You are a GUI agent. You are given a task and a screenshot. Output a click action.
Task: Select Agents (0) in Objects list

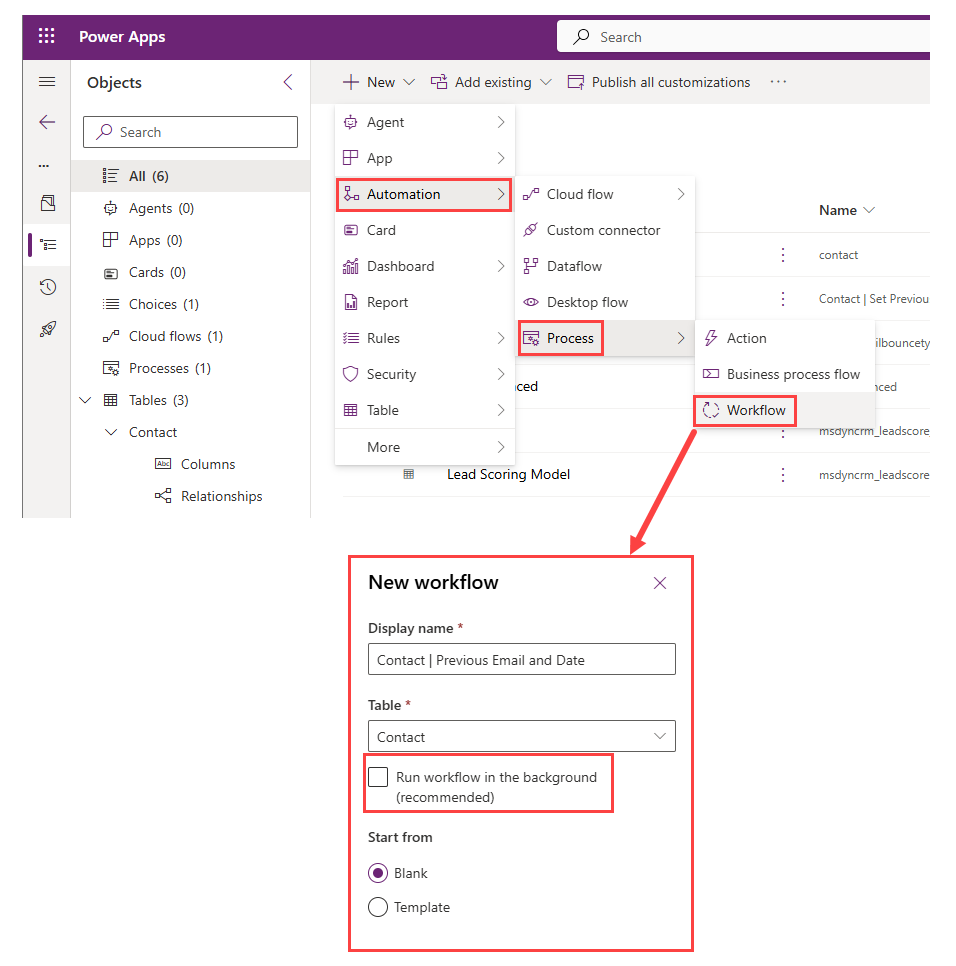pos(190,208)
